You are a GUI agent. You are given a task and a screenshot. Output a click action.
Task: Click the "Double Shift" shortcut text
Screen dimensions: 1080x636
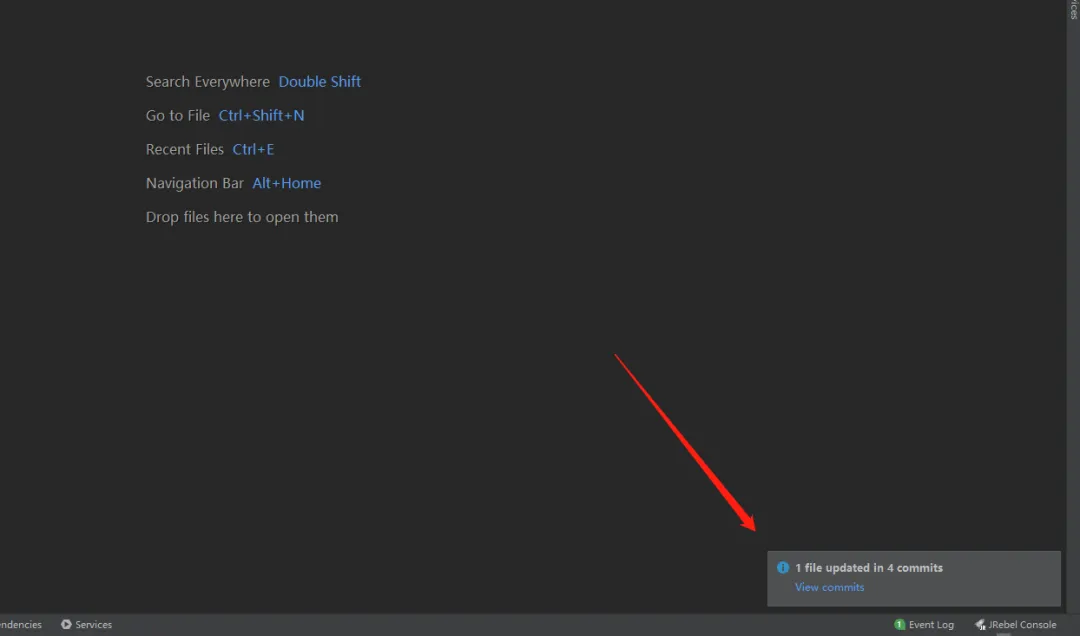pos(320,82)
